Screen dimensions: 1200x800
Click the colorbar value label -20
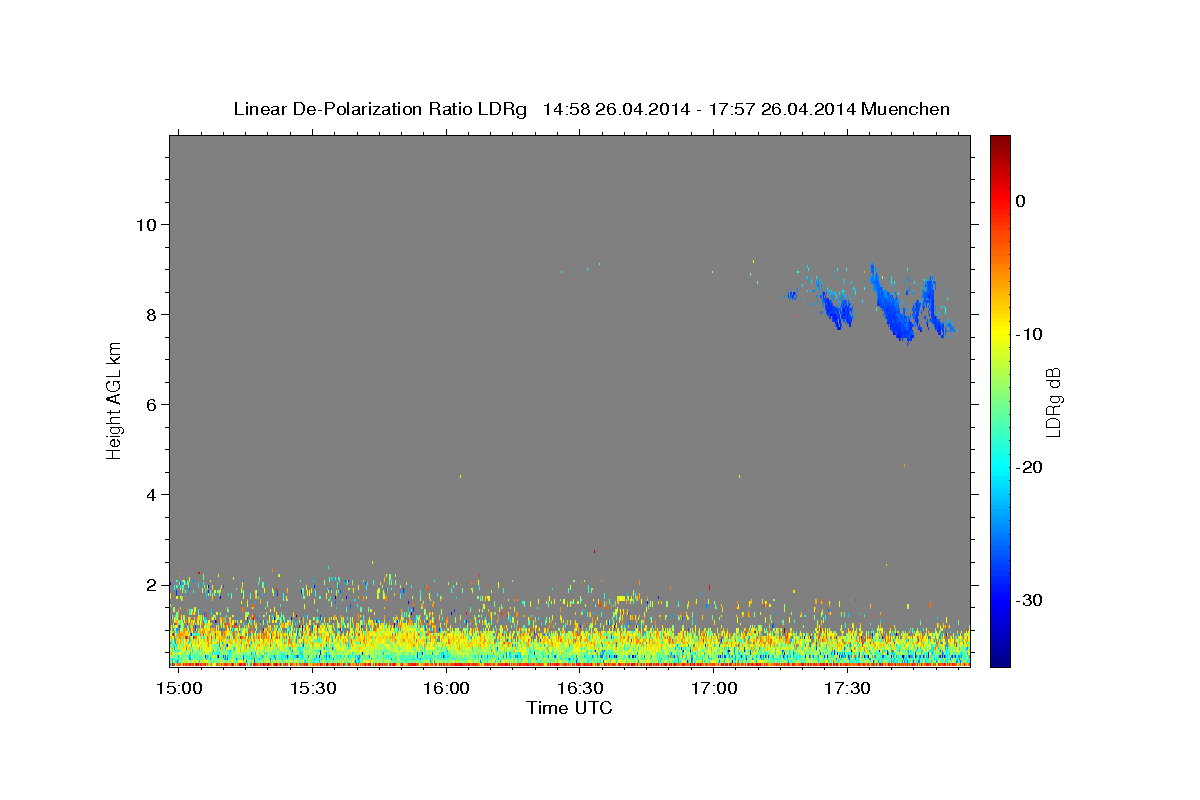click(x=1030, y=467)
